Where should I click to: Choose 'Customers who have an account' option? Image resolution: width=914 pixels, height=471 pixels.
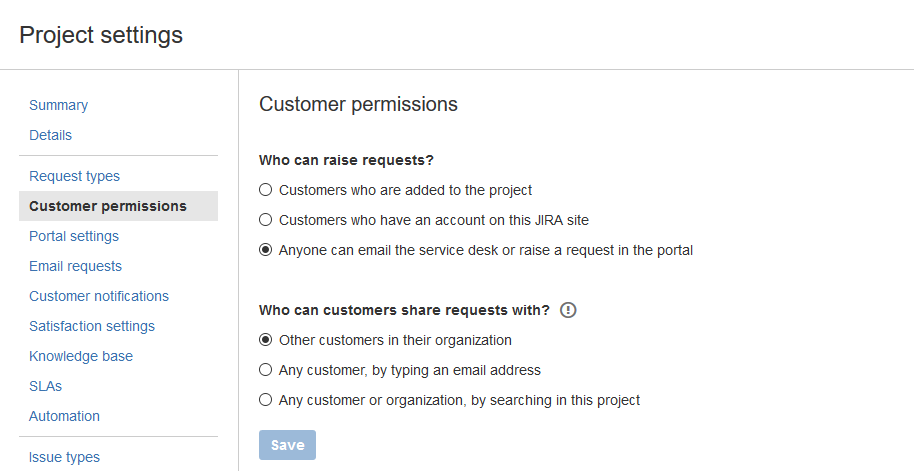(x=266, y=220)
